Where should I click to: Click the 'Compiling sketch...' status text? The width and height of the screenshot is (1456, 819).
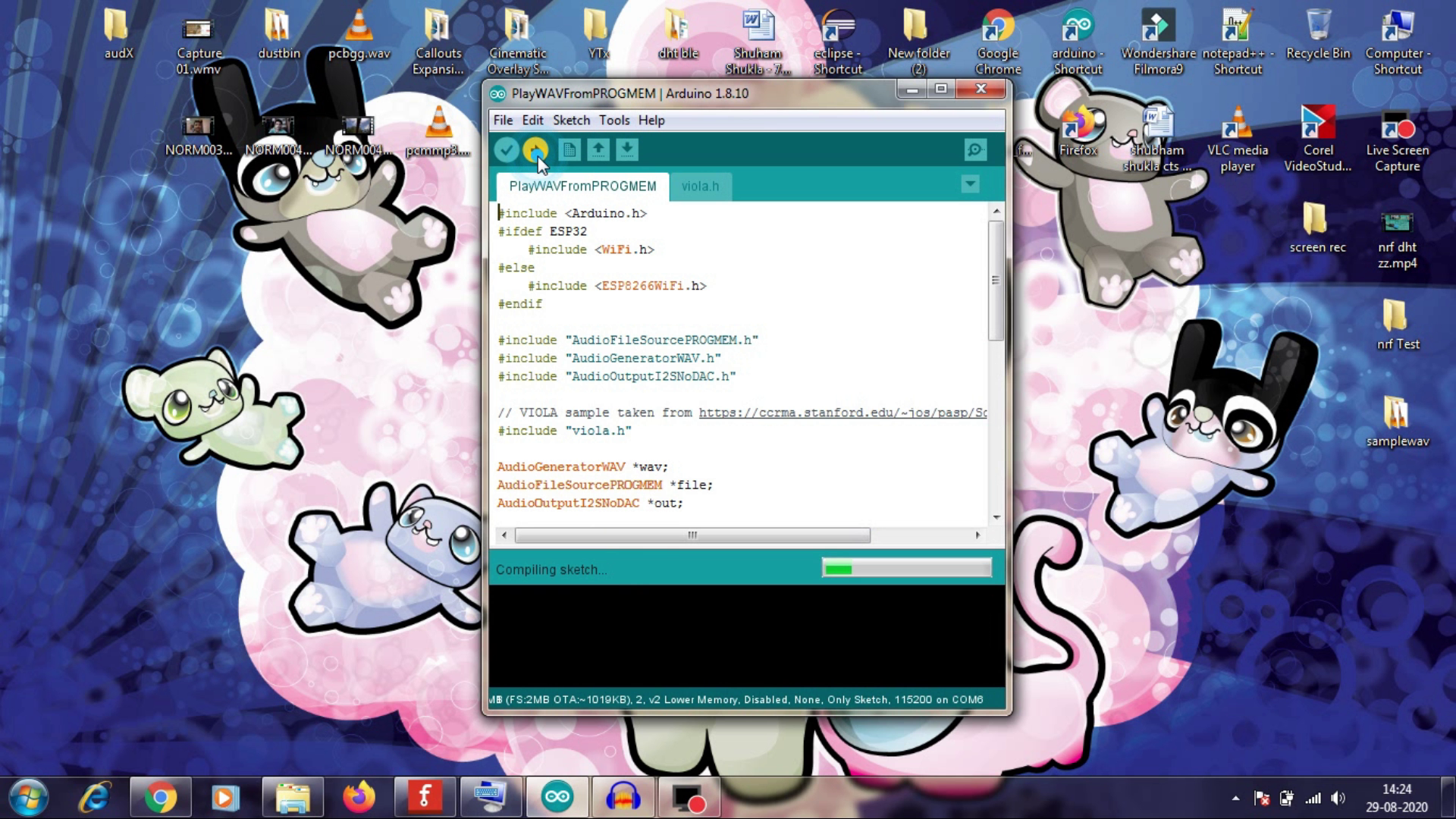[x=551, y=570]
